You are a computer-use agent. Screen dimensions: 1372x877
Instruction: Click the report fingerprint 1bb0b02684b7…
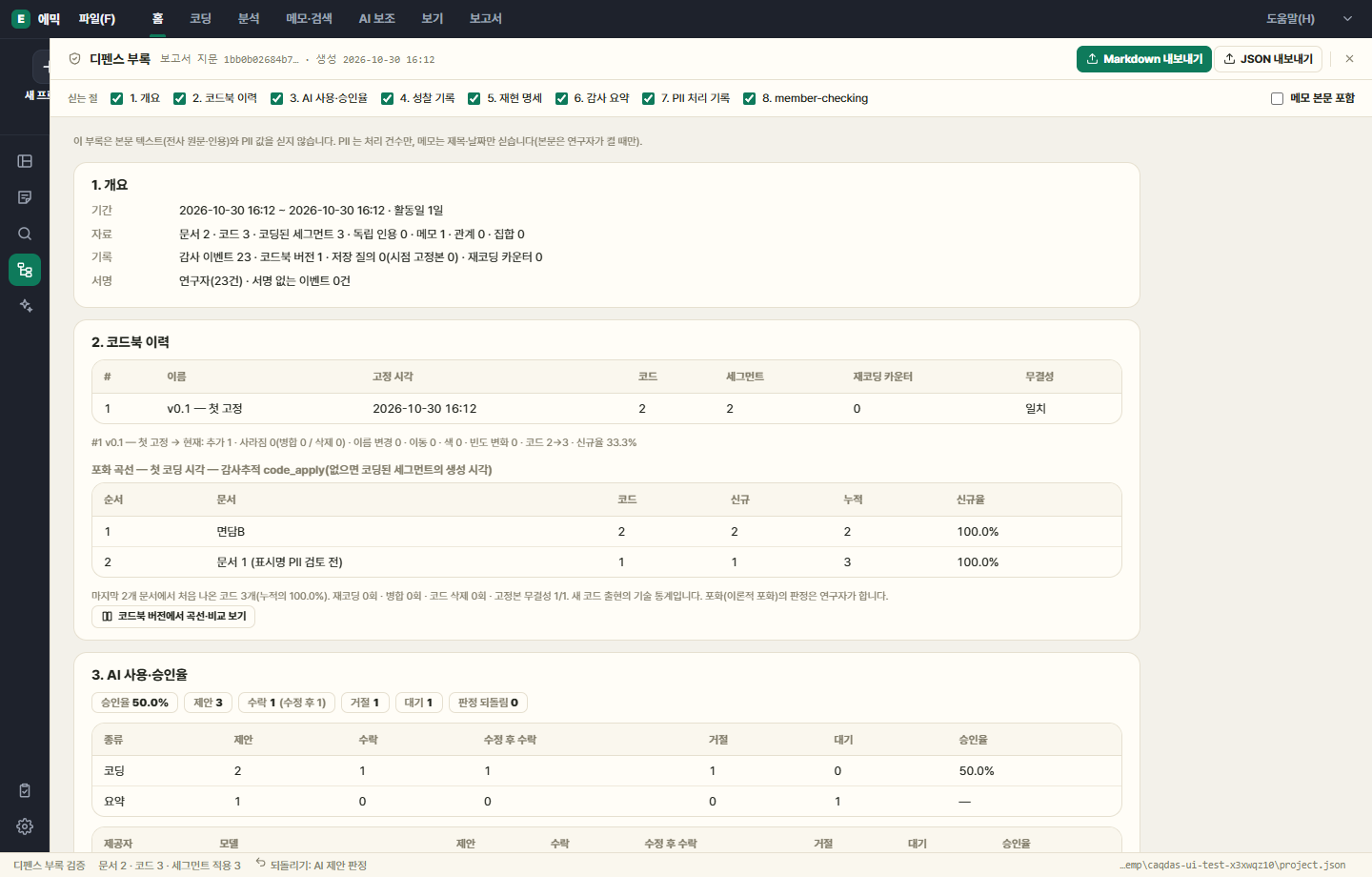261,59
